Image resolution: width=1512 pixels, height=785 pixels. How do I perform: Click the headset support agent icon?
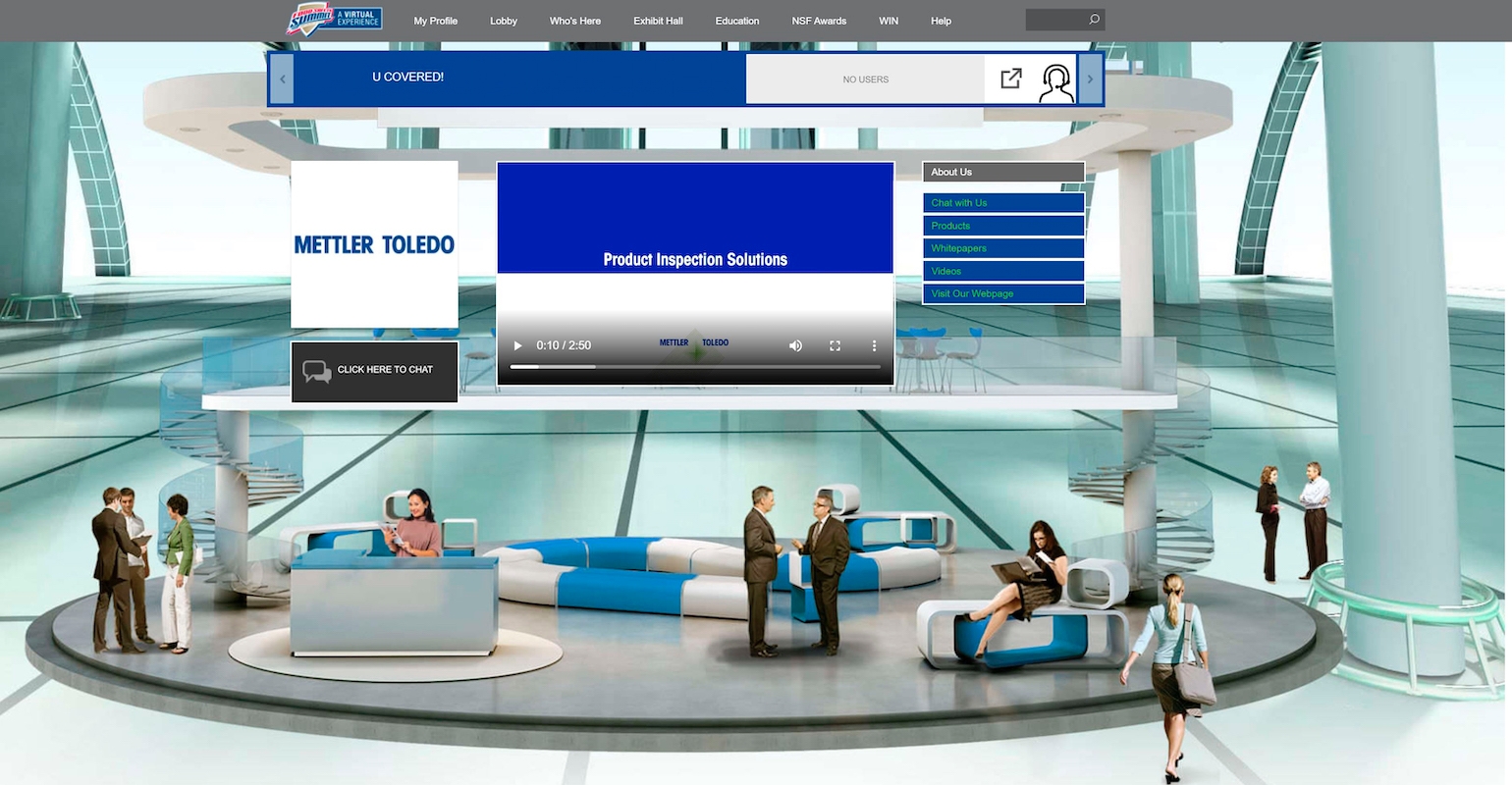1056,82
